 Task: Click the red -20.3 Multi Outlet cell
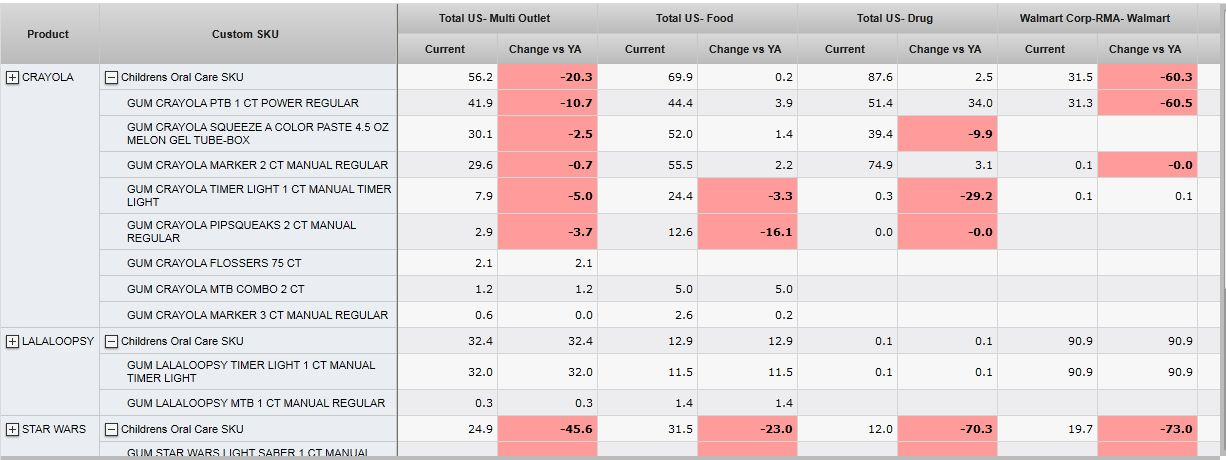pyautogui.click(x=547, y=77)
